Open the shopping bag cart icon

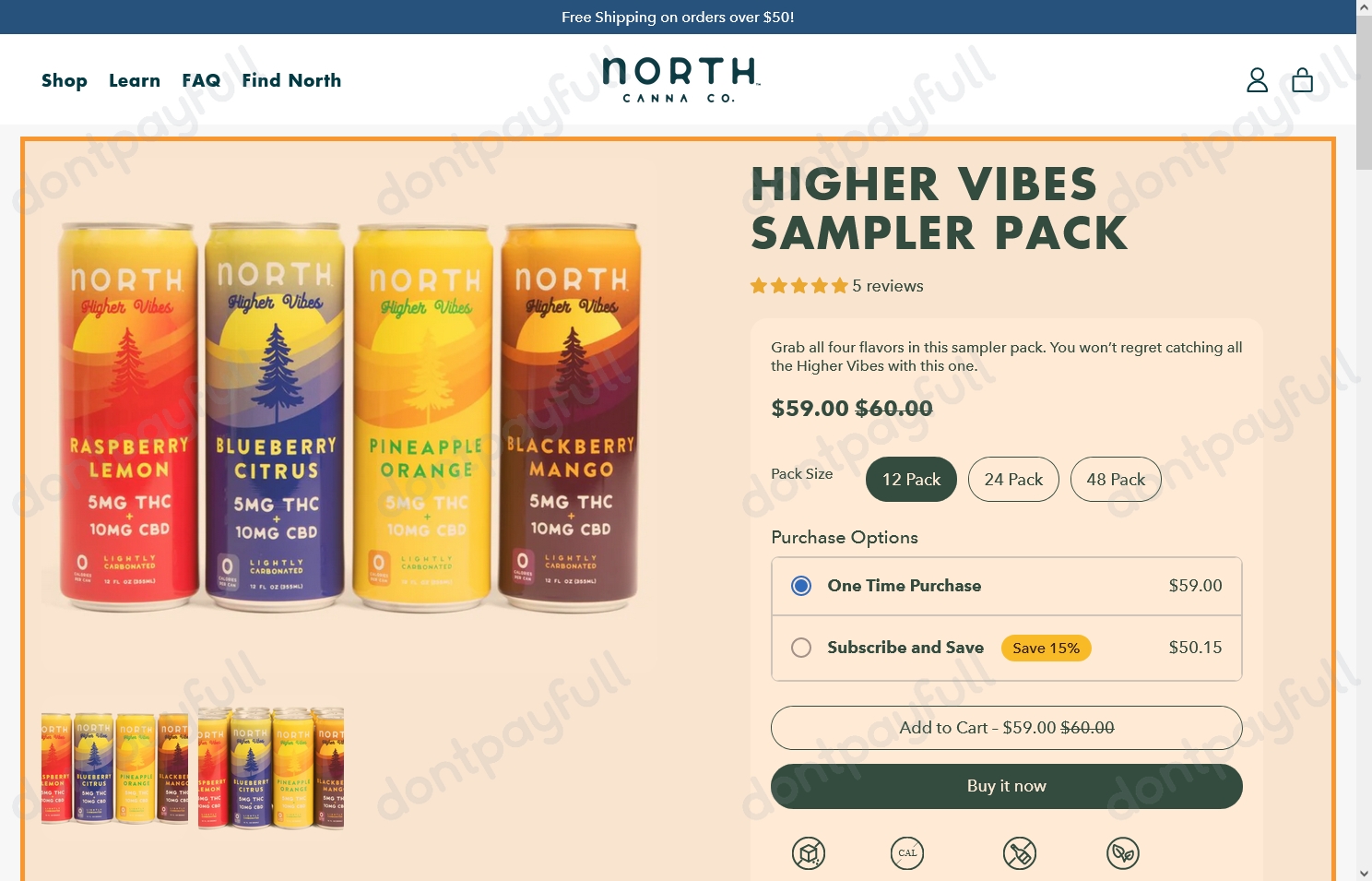pyautogui.click(x=1302, y=80)
